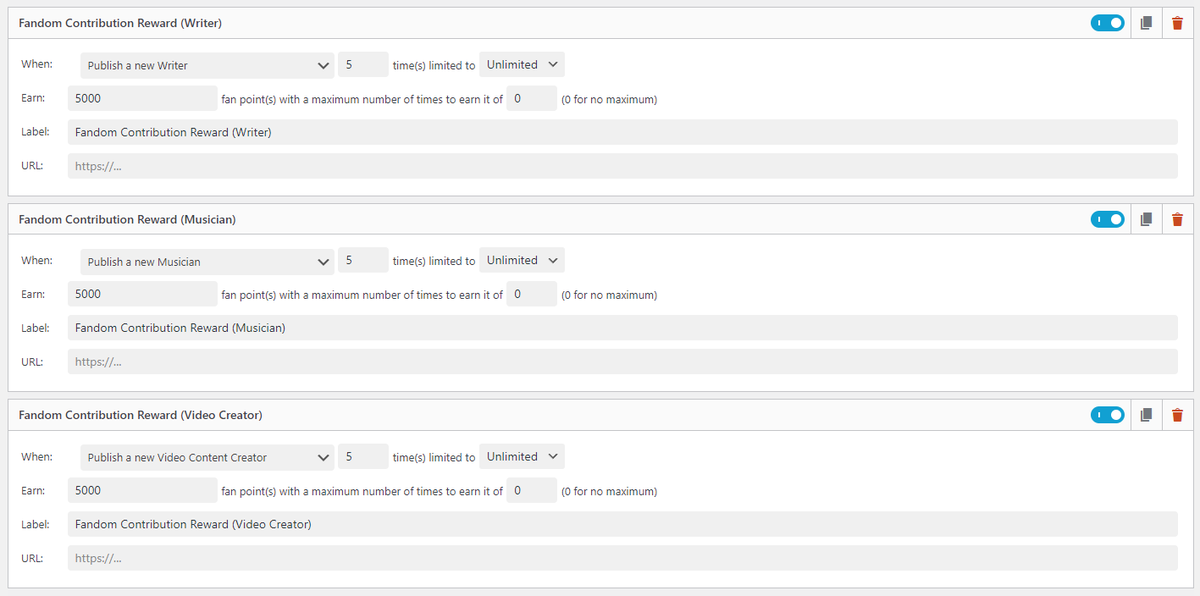
Task: Click the times field in Video Creator section
Action: pyautogui.click(x=363, y=456)
